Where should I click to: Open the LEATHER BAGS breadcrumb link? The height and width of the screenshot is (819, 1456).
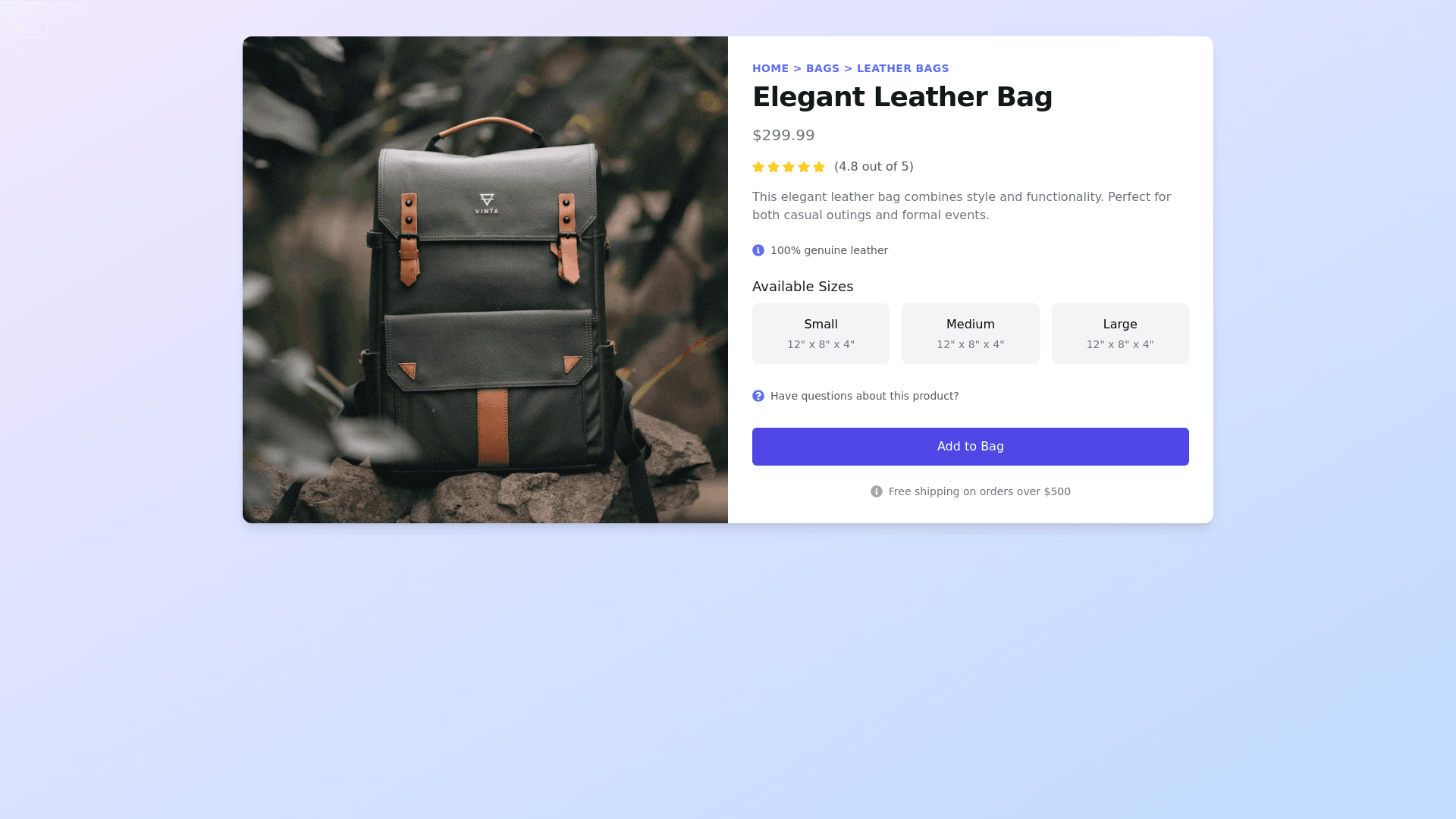[x=902, y=68]
